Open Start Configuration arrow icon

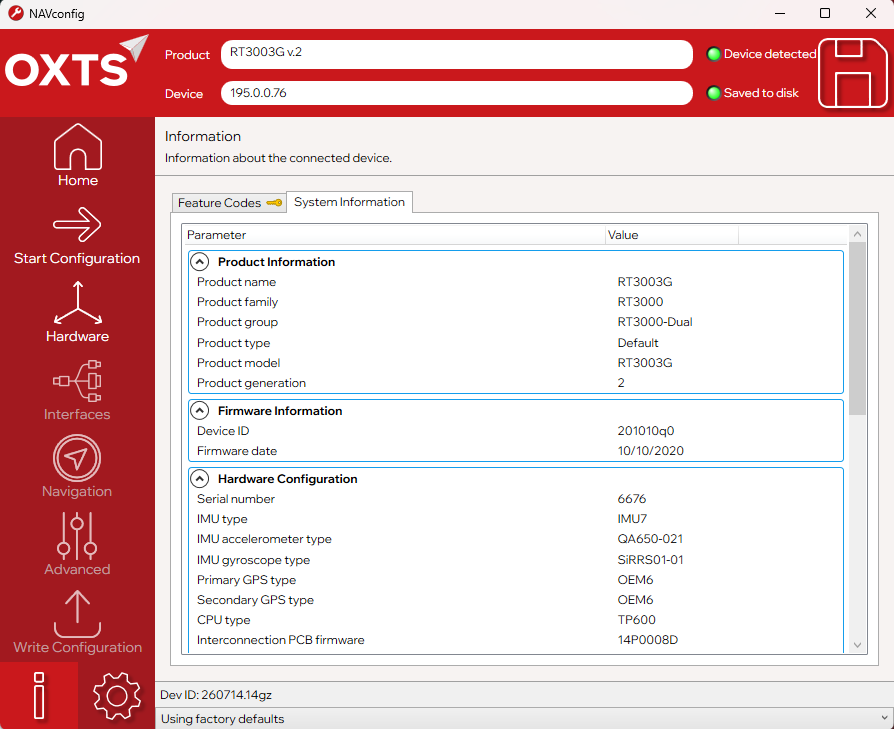click(78, 225)
